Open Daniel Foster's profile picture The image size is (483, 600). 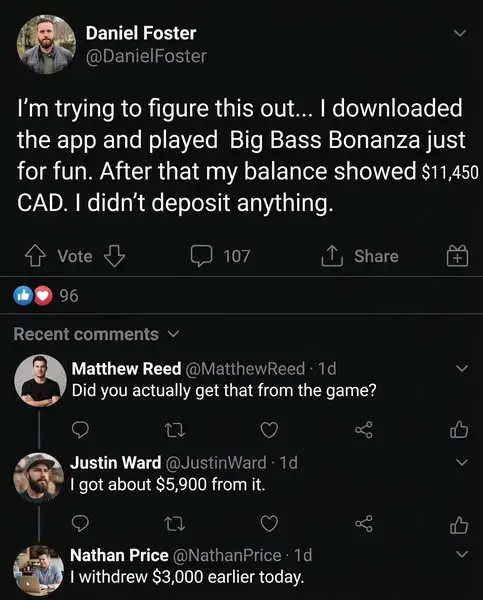46,44
